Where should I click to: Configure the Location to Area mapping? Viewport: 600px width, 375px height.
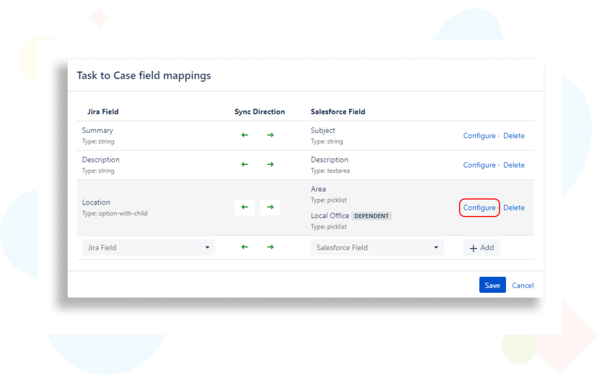pos(479,208)
